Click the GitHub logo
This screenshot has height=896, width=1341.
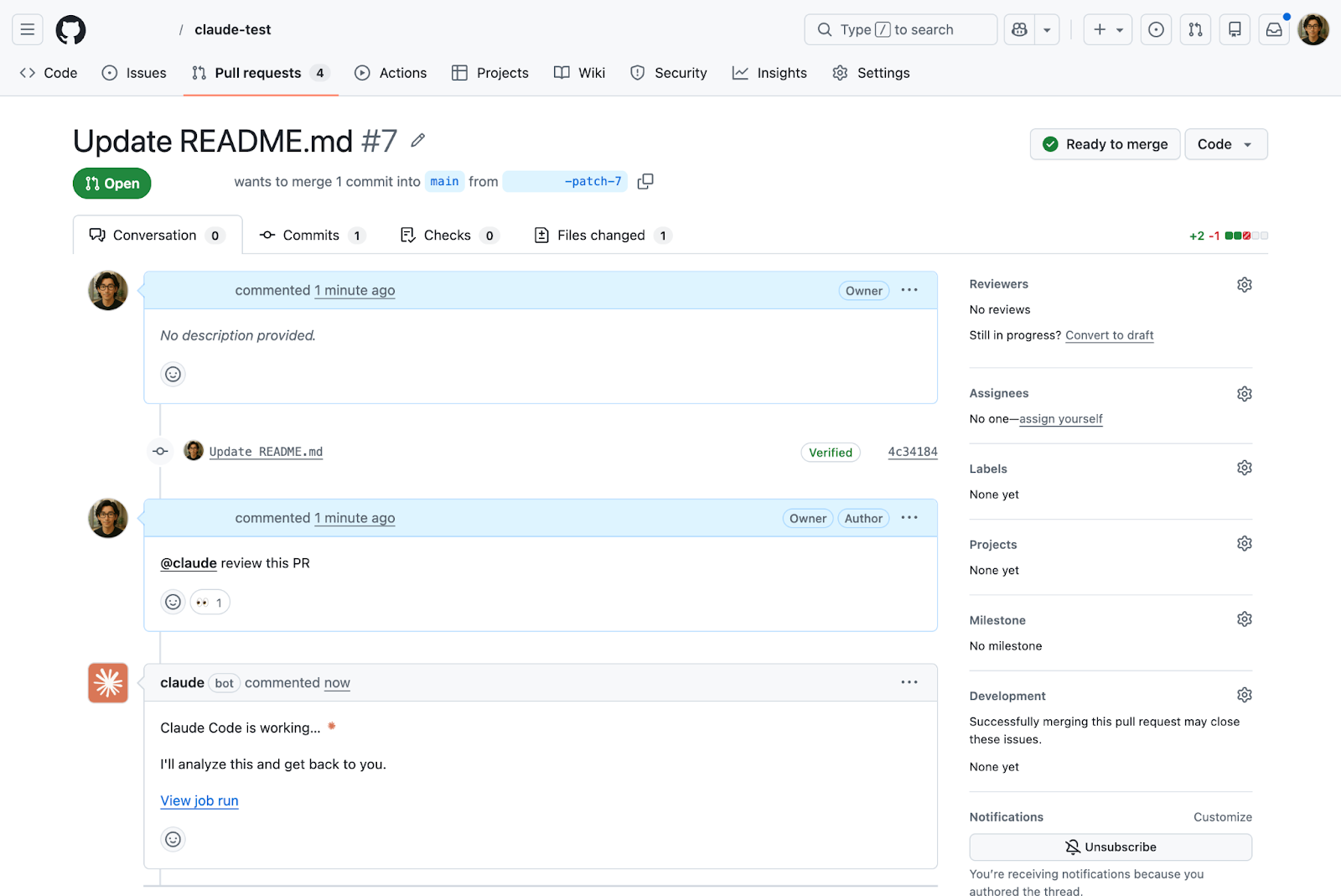pos(70,29)
